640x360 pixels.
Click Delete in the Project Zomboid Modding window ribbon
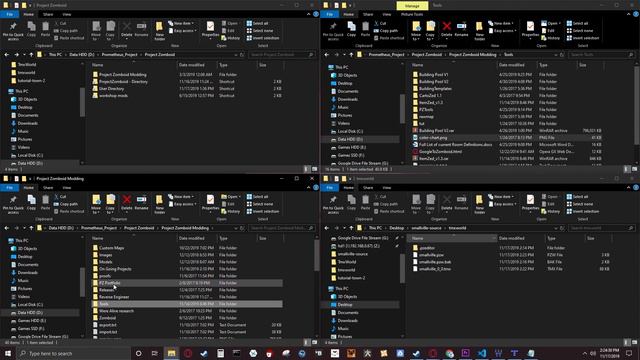pyautogui.click(x=127, y=202)
